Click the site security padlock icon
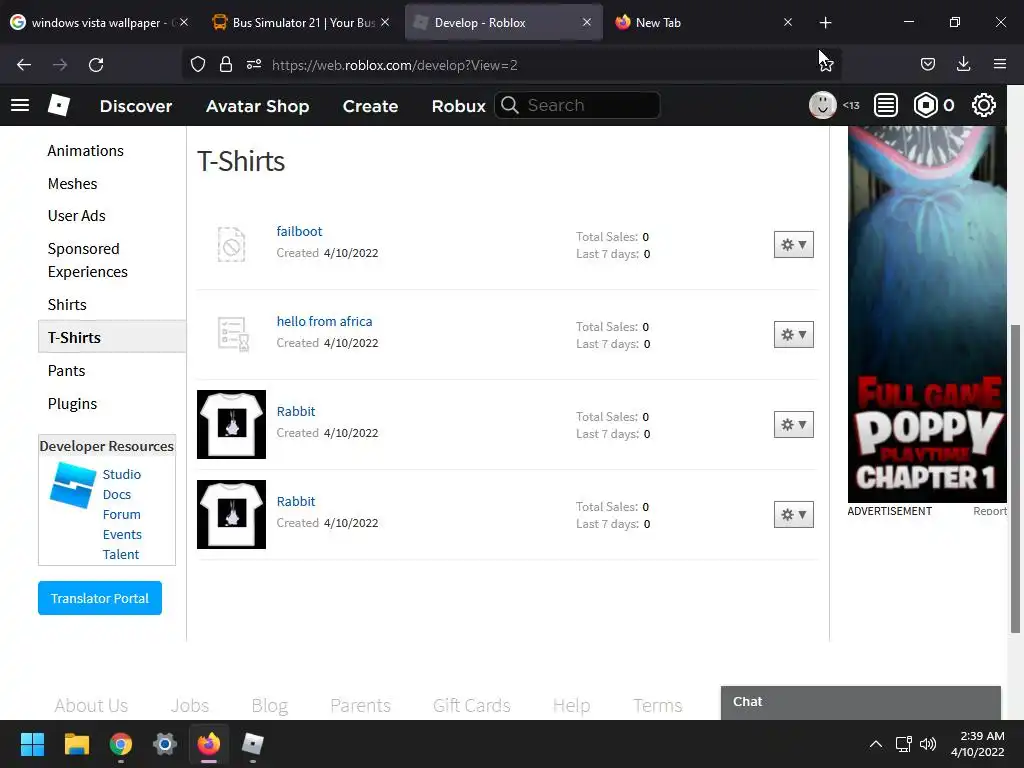The image size is (1024, 768). tap(226, 65)
